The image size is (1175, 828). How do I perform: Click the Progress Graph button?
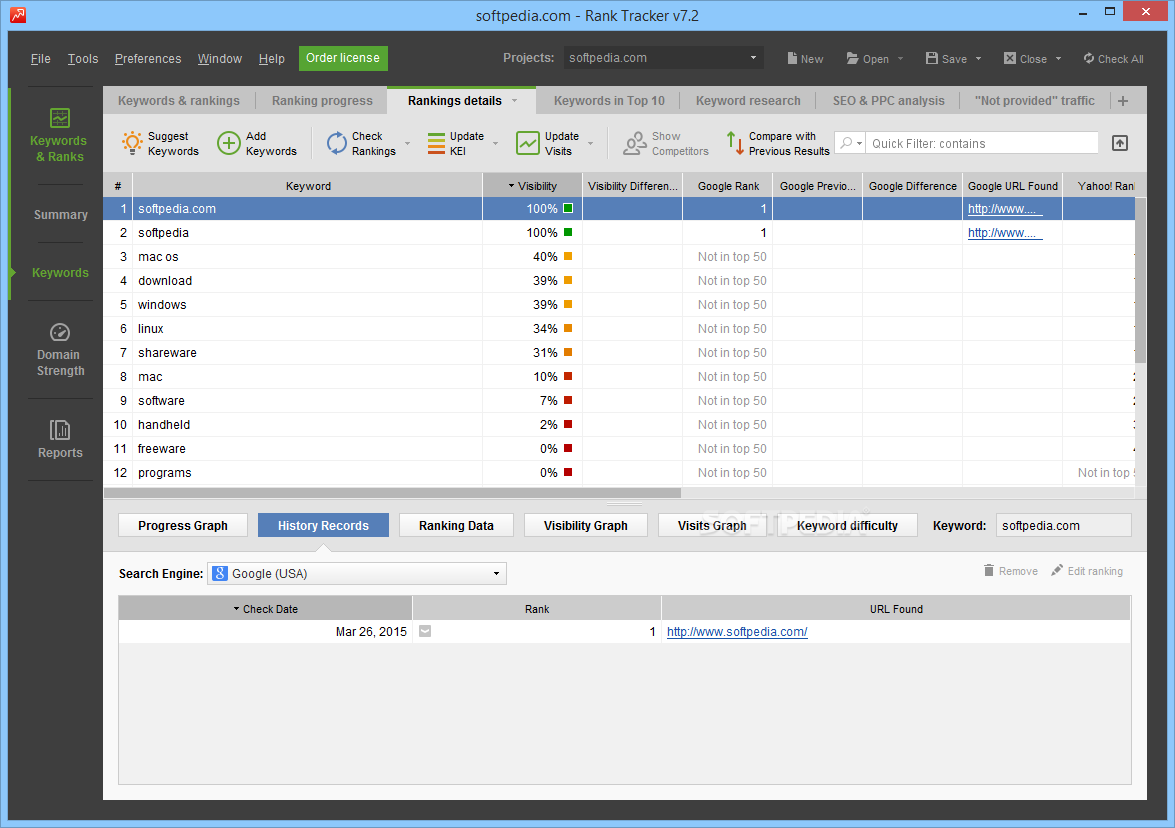pos(183,525)
